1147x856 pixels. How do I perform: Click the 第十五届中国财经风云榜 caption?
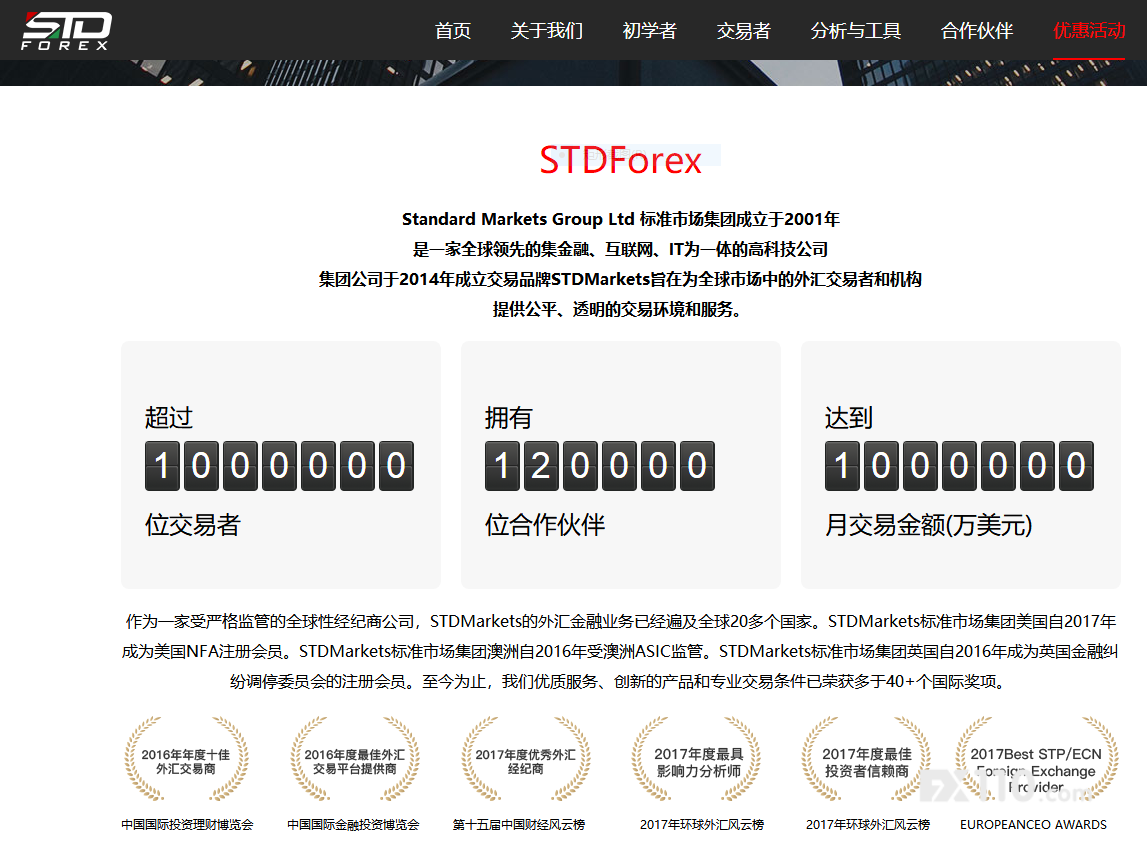click(519, 825)
